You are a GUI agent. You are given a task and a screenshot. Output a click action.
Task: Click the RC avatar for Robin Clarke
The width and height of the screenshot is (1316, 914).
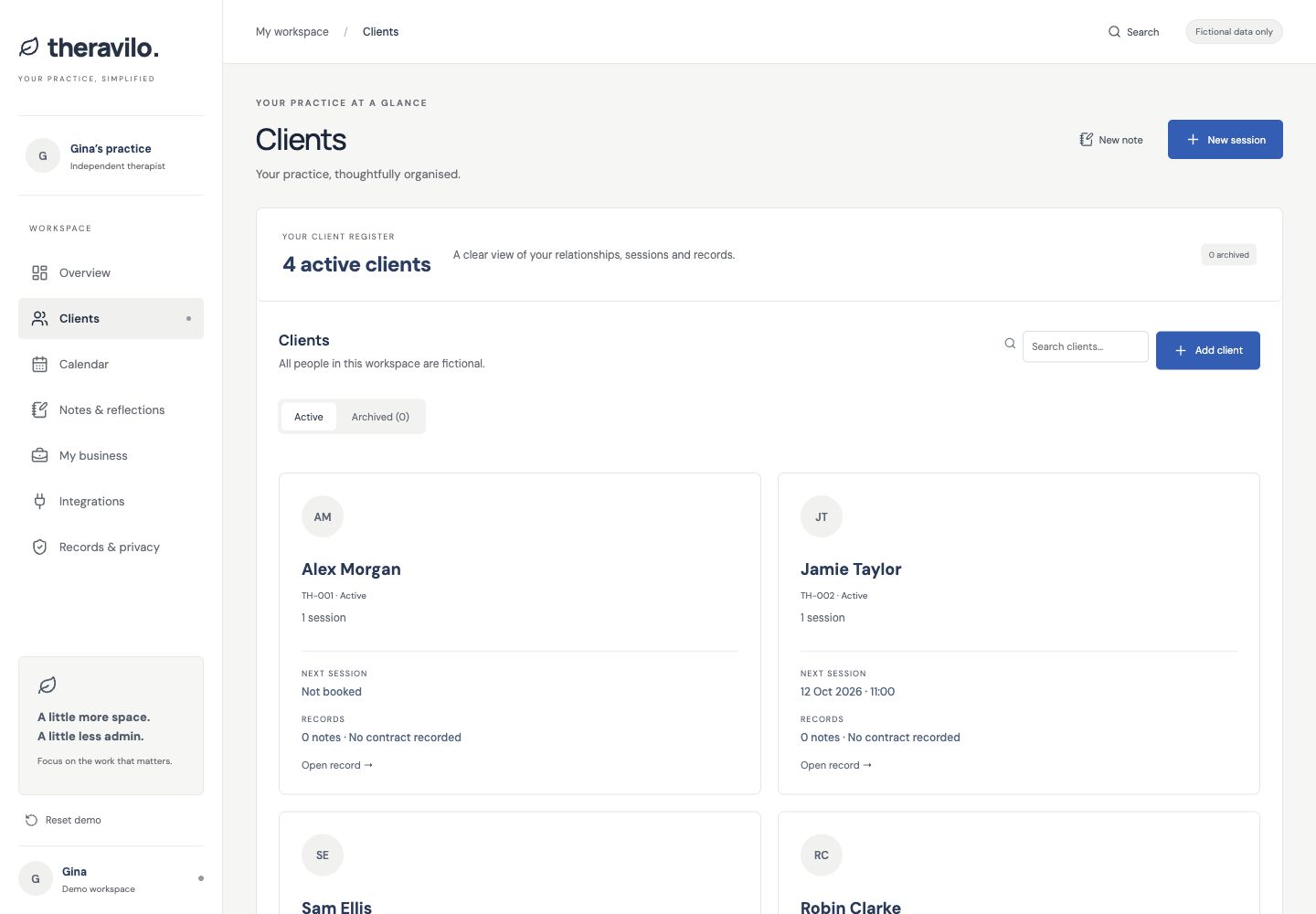coord(822,856)
